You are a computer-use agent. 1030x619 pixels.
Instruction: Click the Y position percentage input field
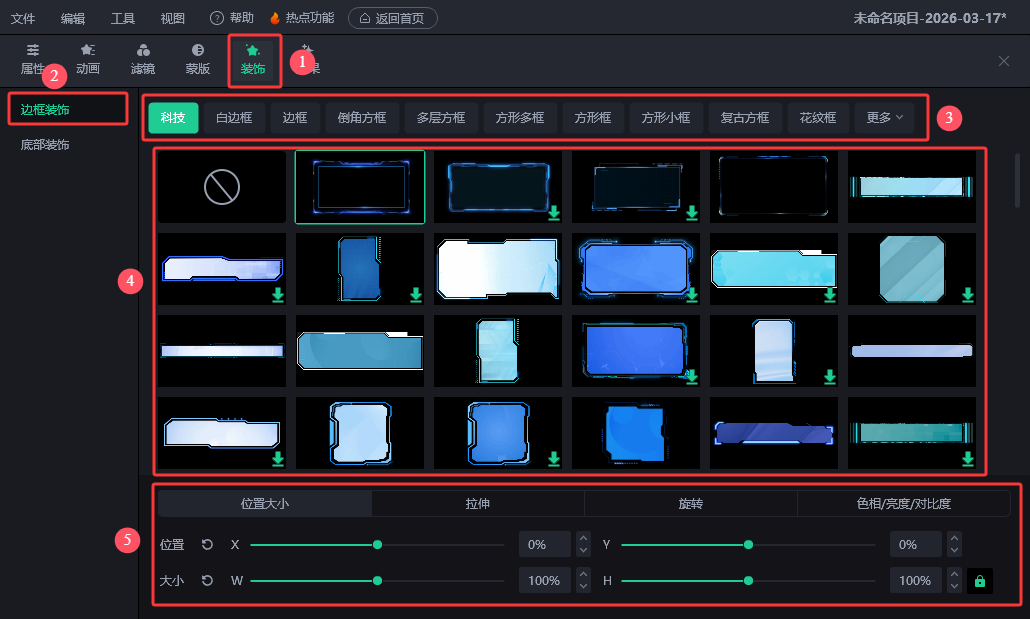point(915,545)
